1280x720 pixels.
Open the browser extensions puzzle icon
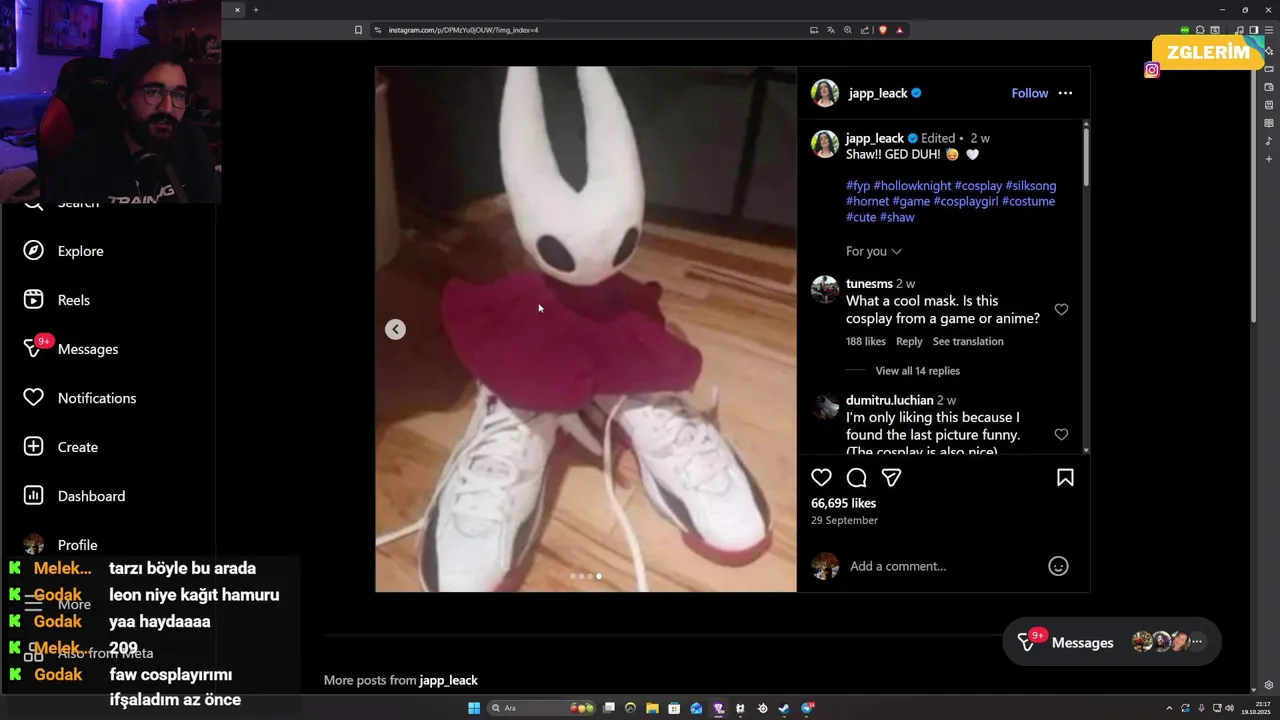point(1200,30)
